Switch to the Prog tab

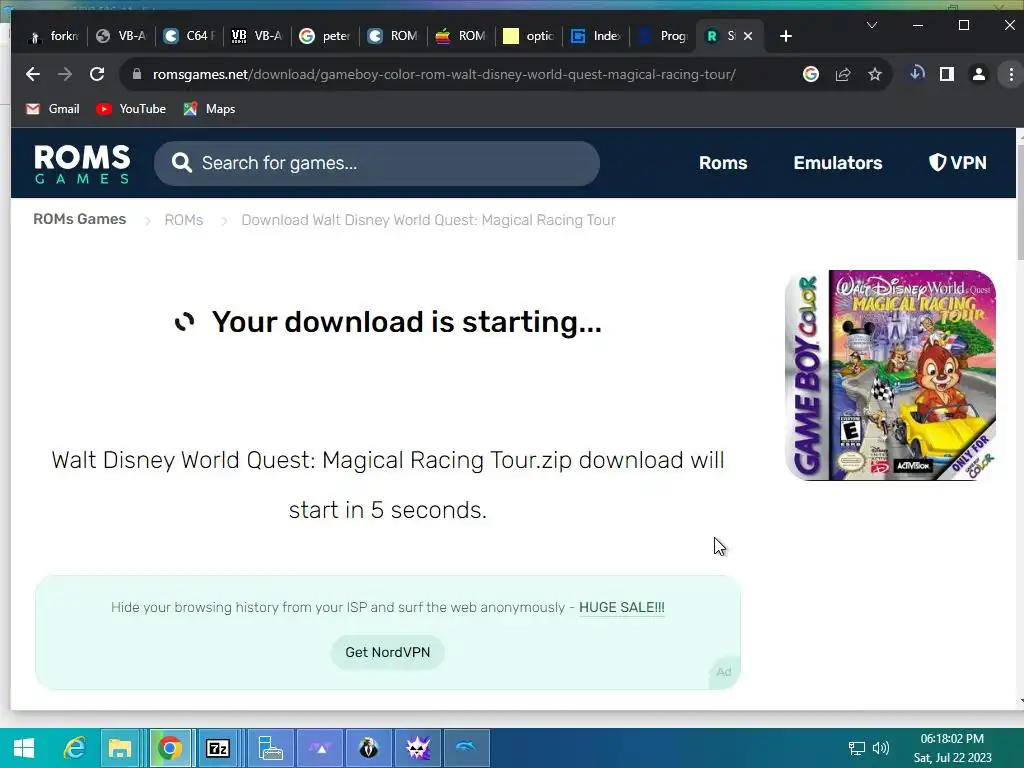(x=665, y=36)
